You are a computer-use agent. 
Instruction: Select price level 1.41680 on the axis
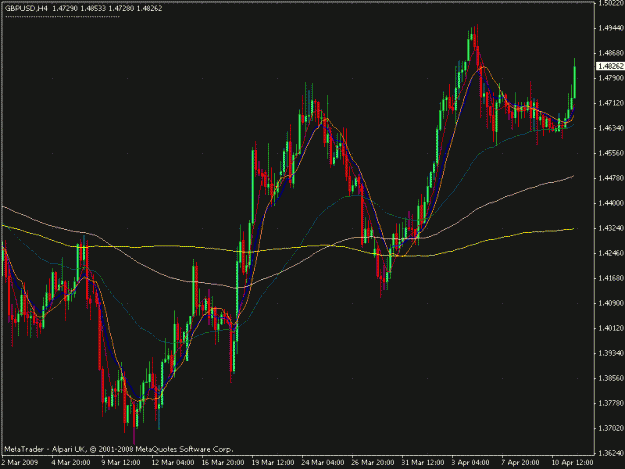point(611,278)
